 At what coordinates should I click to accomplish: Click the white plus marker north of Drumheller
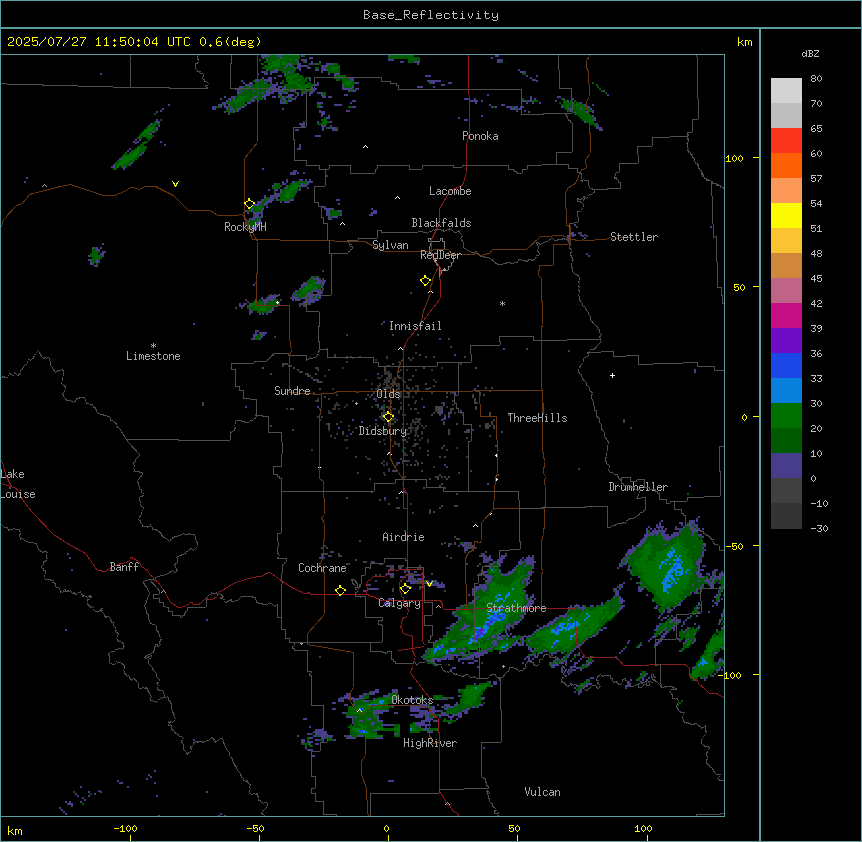tap(612, 375)
